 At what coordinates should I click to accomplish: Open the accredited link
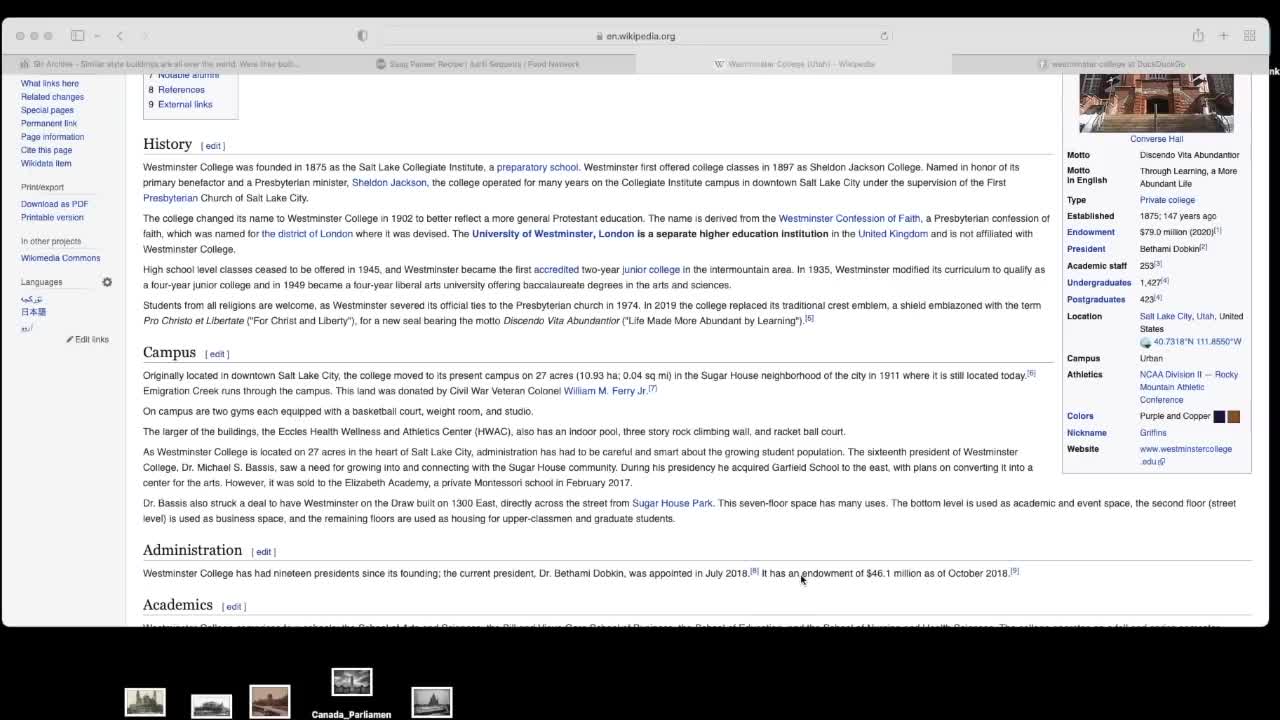556,269
